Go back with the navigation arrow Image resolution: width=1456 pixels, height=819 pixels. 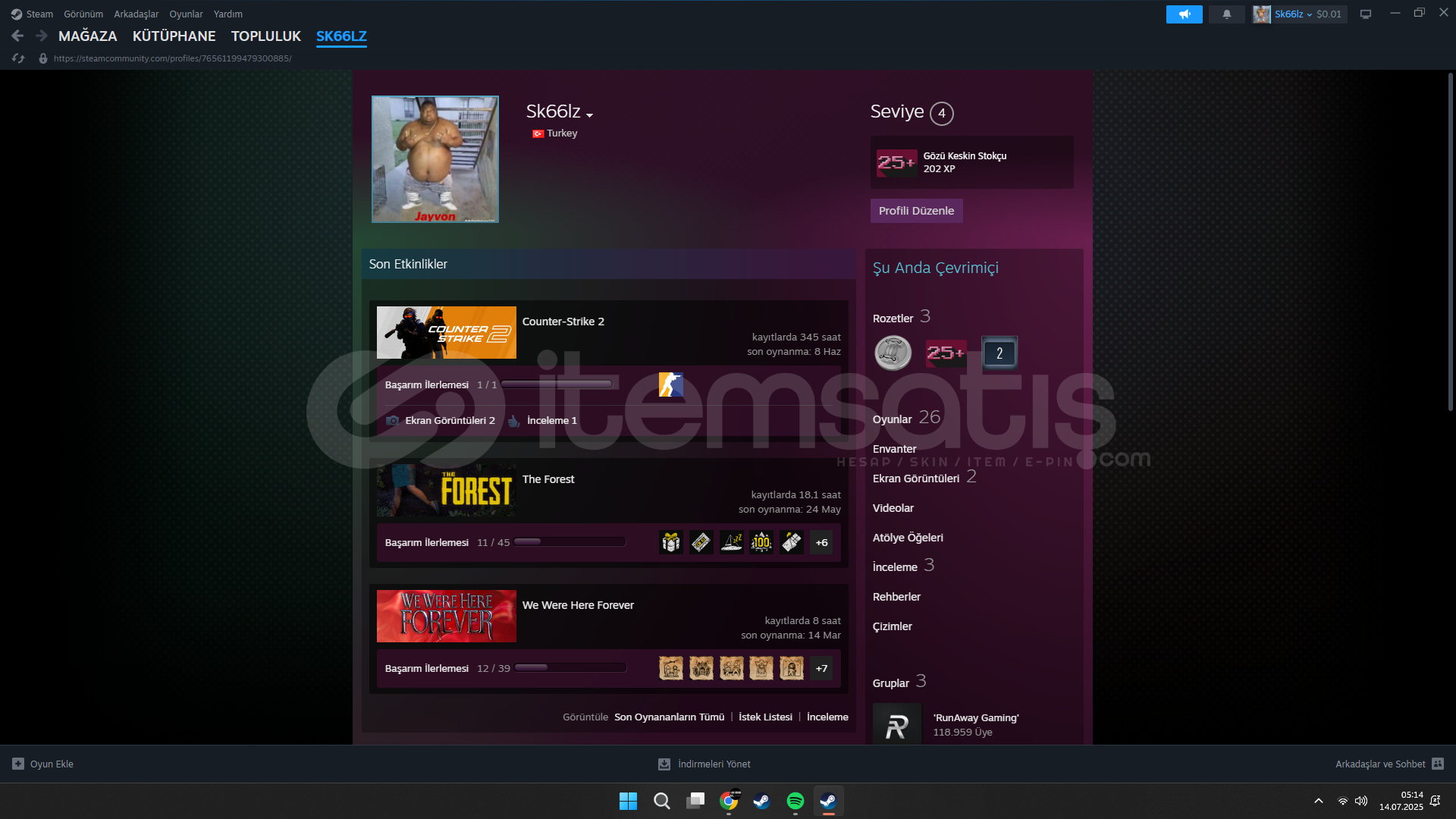pyautogui.click(x=17, y=36)
